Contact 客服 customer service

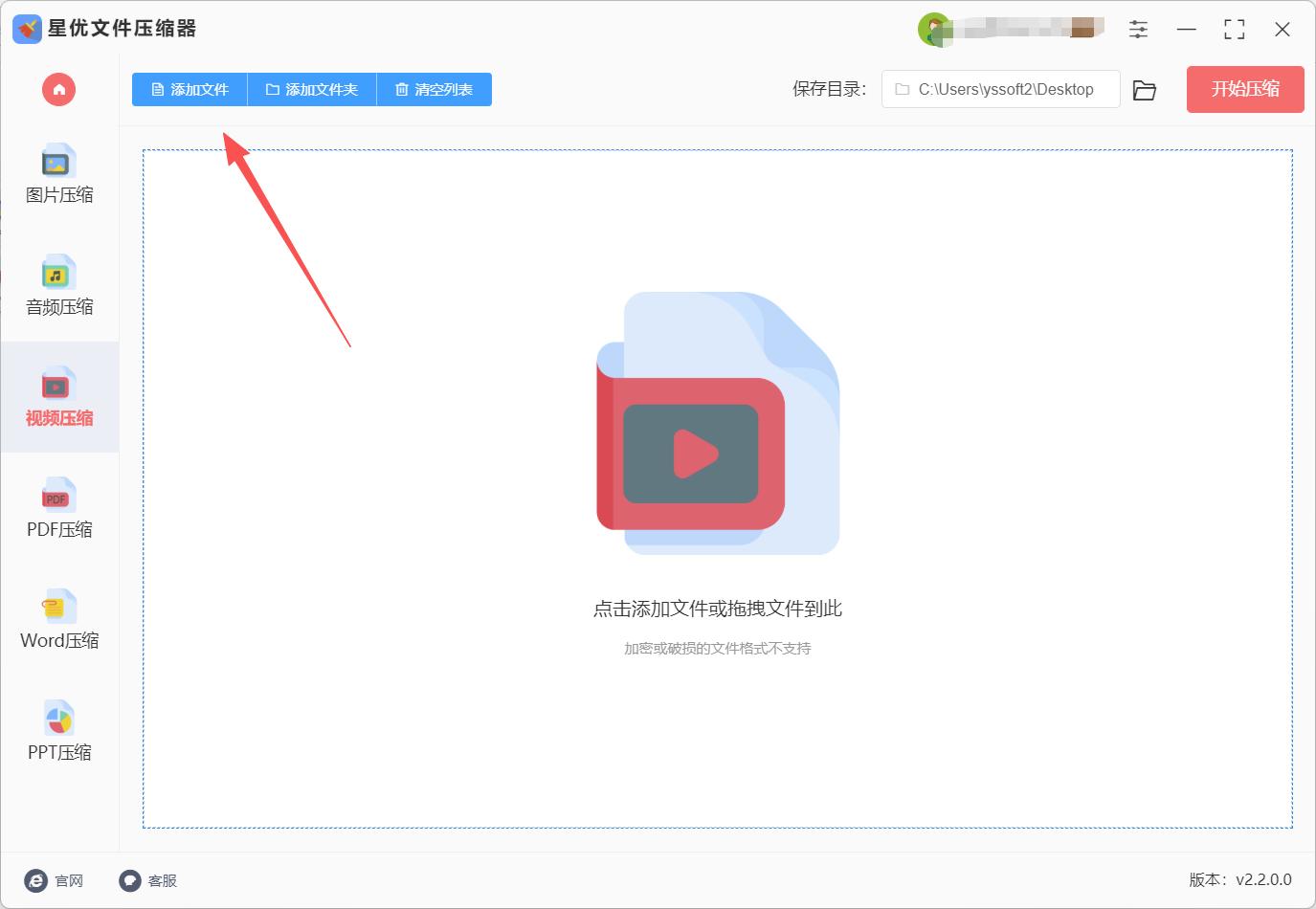[148, 880]
